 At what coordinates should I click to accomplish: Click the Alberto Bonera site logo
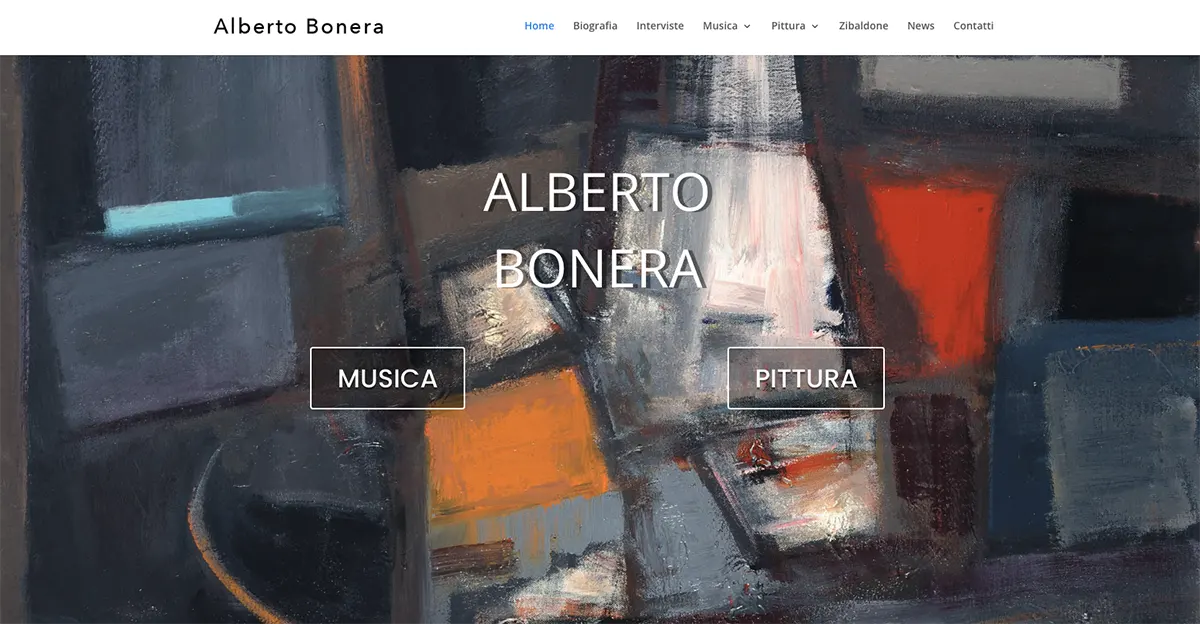299,27
